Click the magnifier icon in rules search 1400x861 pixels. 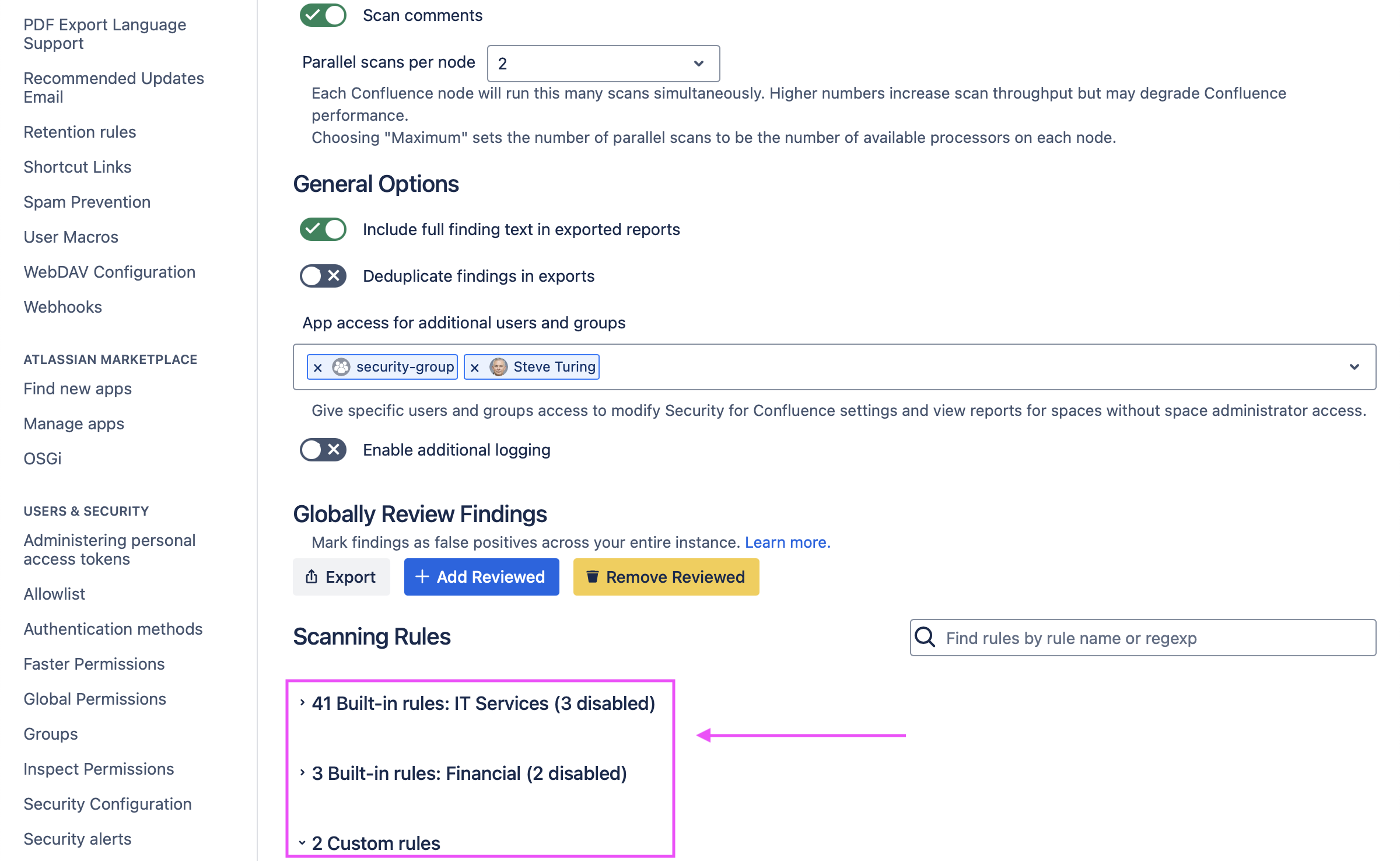coord(925,637)
